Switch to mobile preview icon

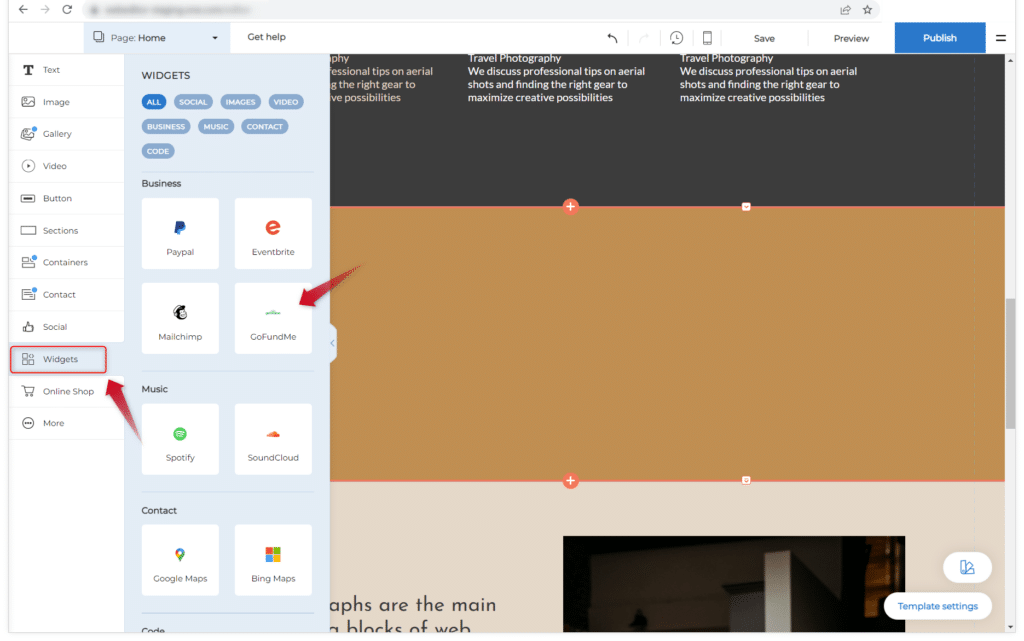707,38
